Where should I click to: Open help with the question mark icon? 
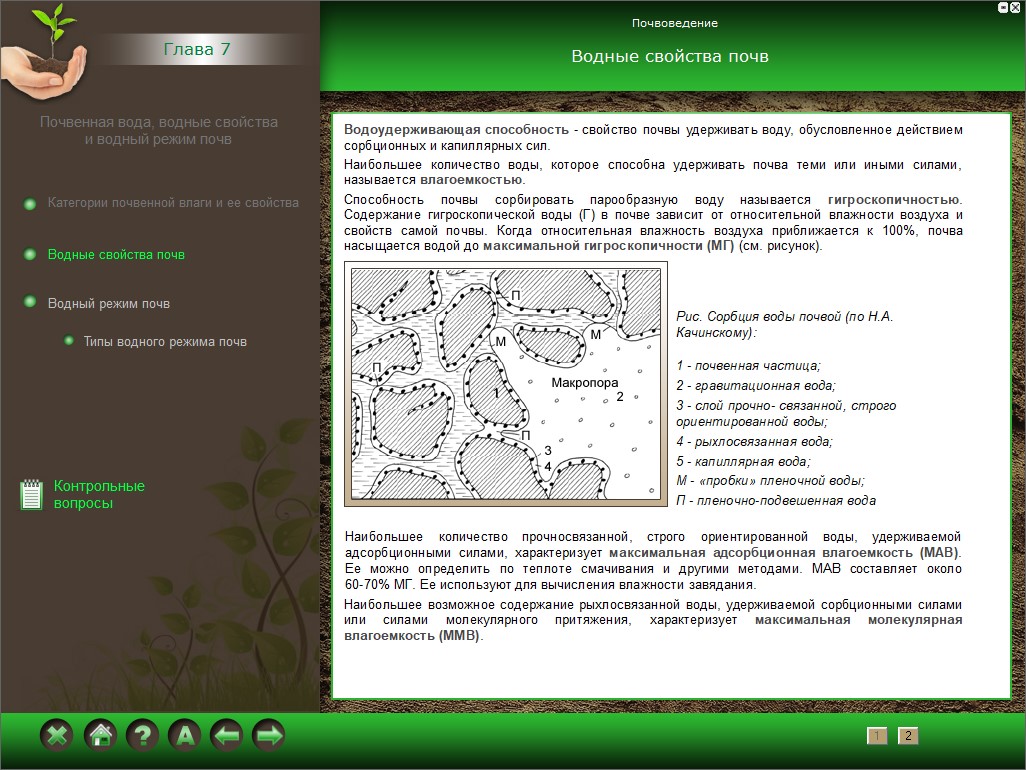142,736
